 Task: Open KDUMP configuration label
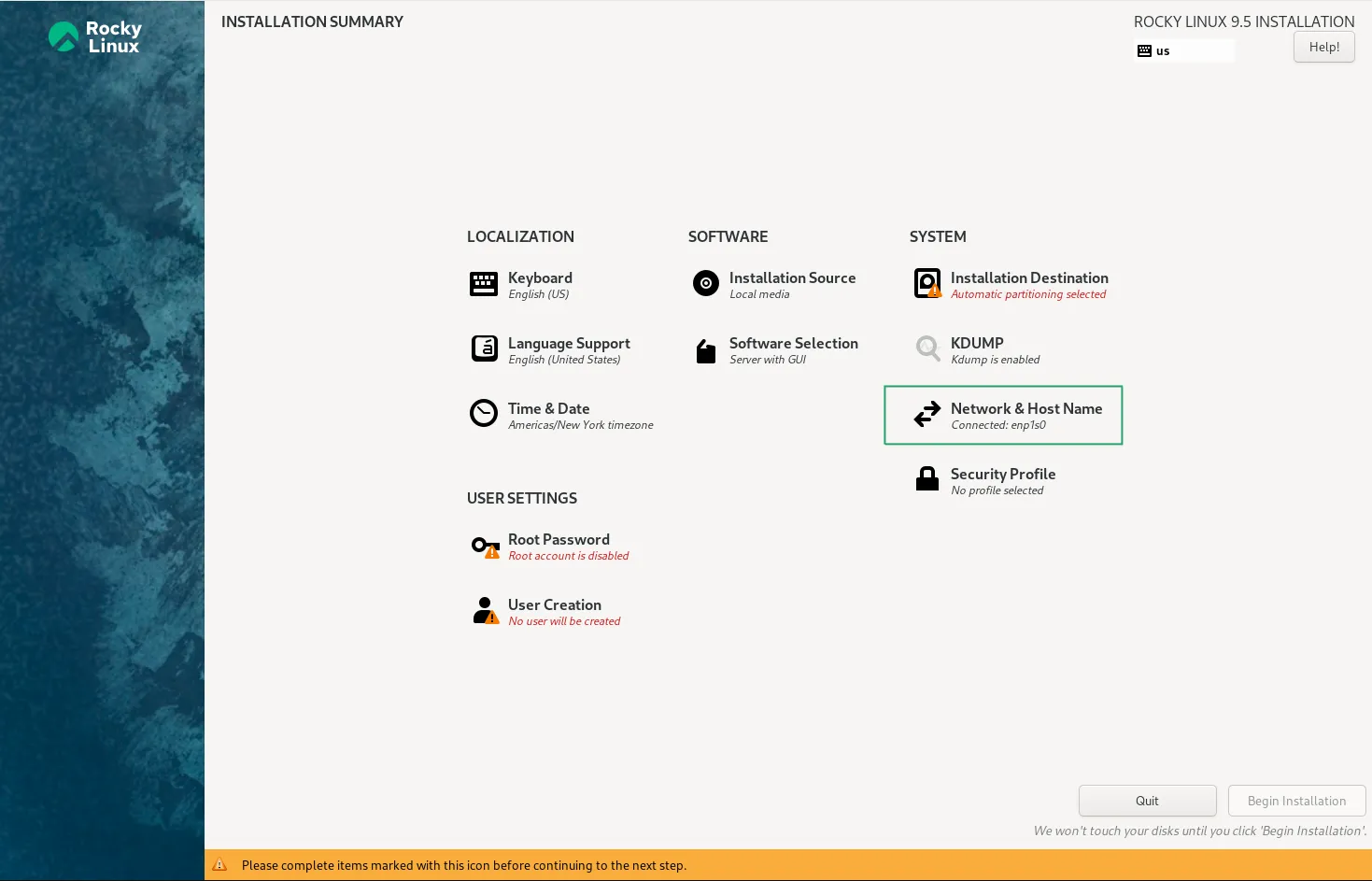(x=977, y=343)
